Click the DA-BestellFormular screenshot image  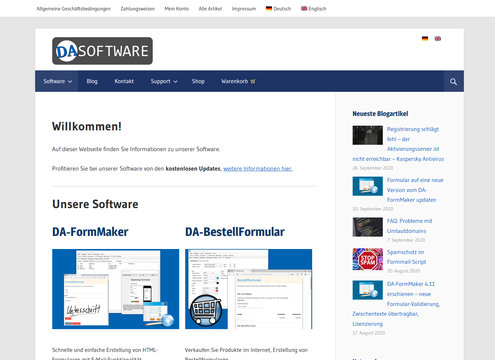(x=249, y=289)
